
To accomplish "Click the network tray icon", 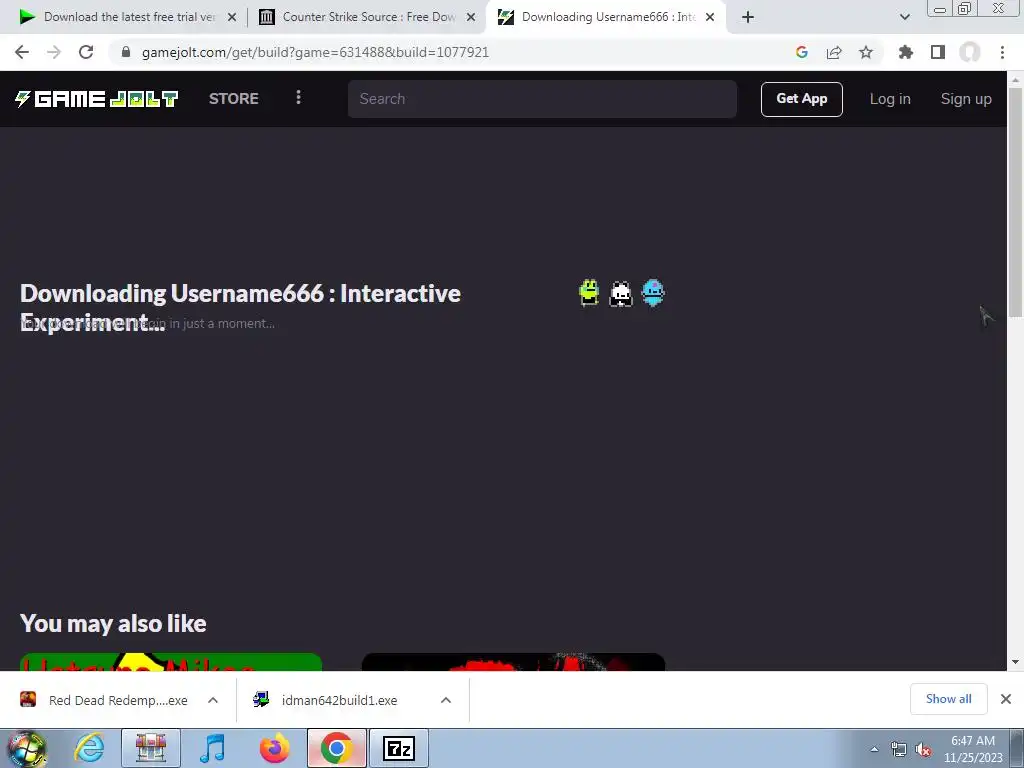I will 899,749.
